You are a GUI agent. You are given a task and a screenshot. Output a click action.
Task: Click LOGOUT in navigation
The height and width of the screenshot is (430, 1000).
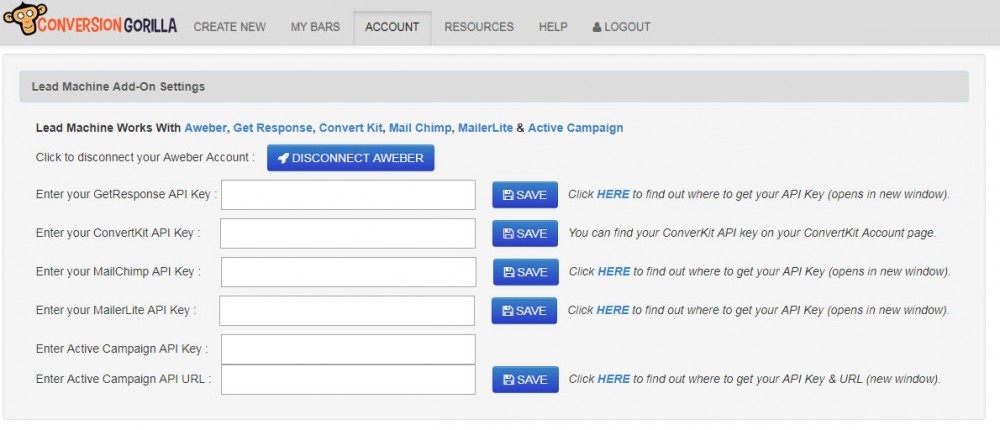click(621, 27)
